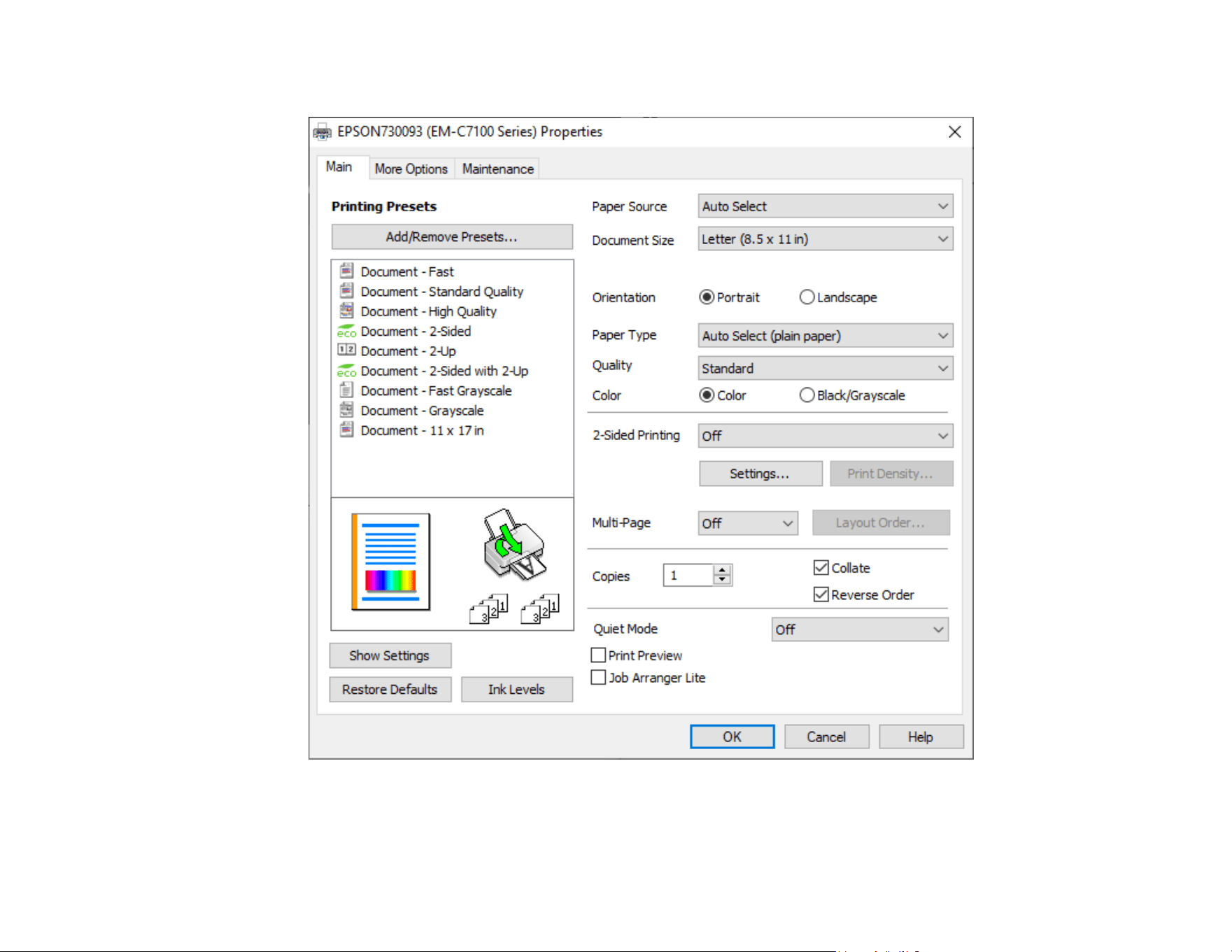The image size is (1232, 952).
Task: Click the 2-Up icon beside Document - 2-Up
Action: 346,350
